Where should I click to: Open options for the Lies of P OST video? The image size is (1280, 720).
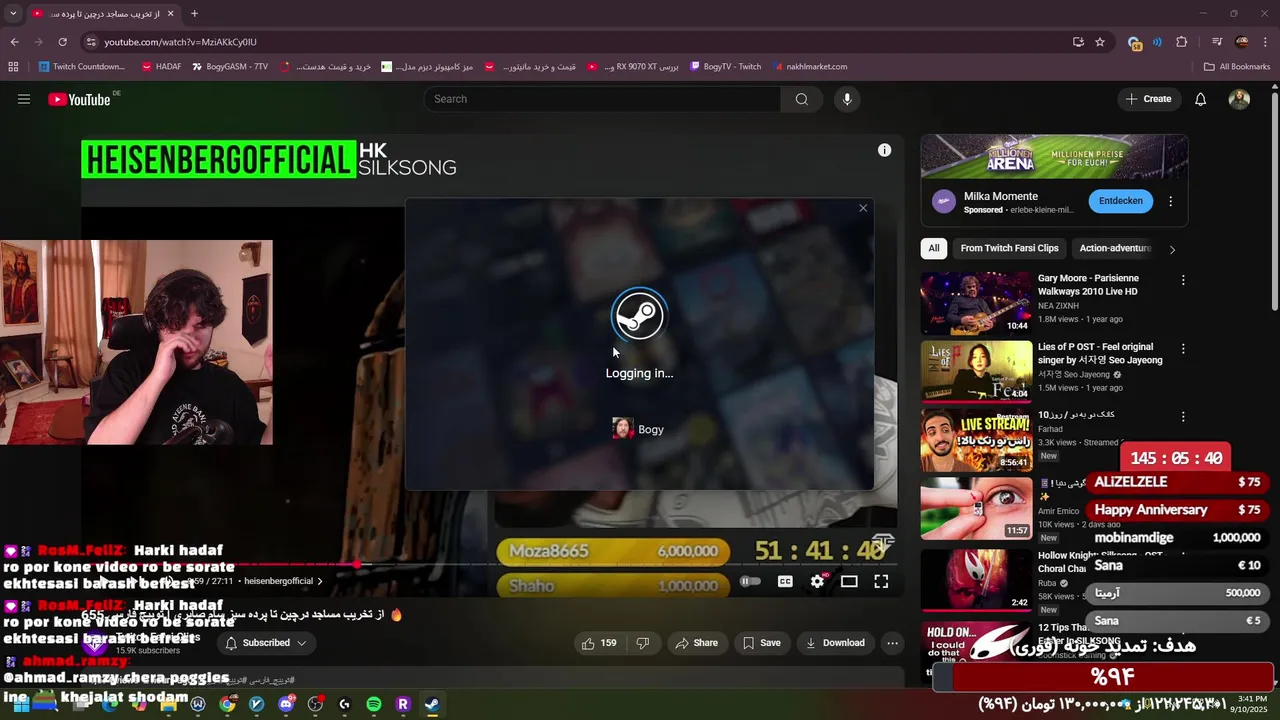(x=1183, y=349)
